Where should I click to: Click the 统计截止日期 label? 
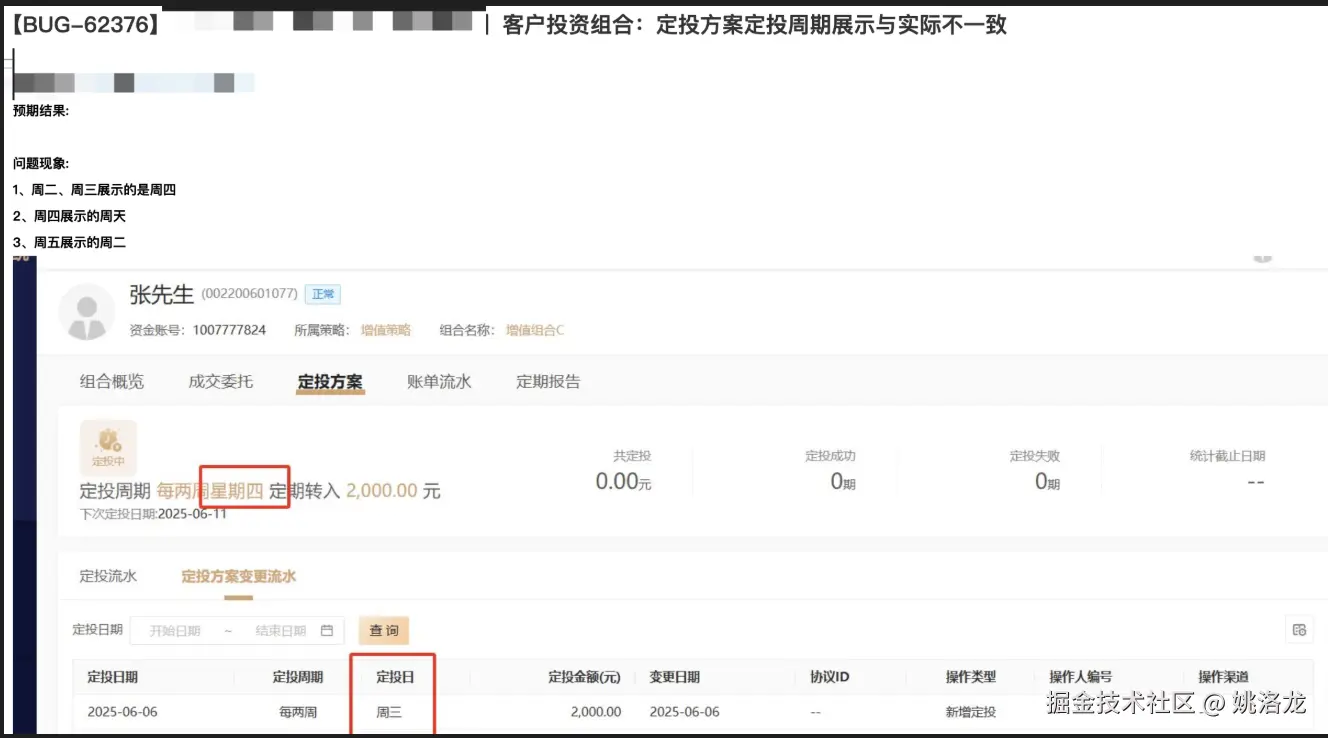[x=1227, y=456]
